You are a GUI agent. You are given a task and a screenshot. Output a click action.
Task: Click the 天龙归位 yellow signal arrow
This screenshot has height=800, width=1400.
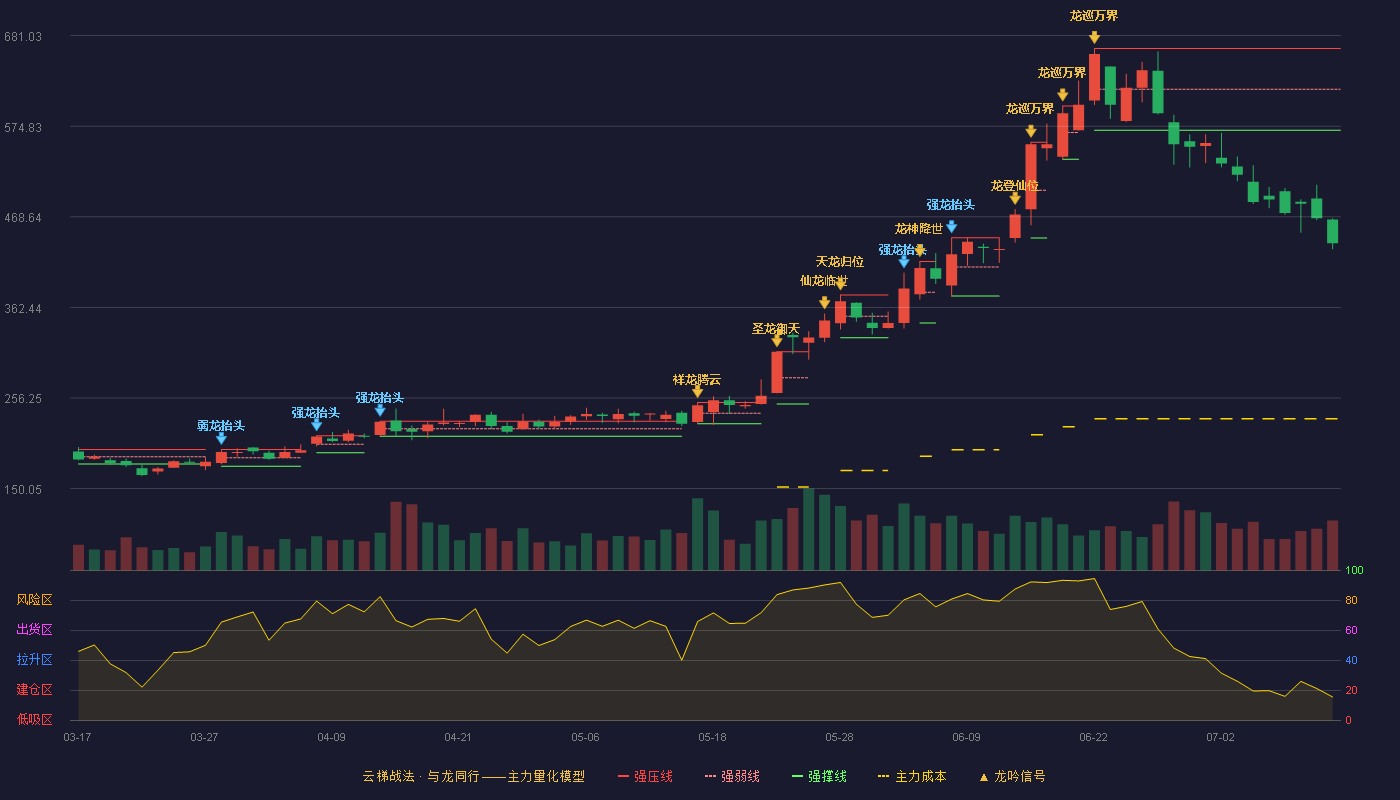point(840,284)
